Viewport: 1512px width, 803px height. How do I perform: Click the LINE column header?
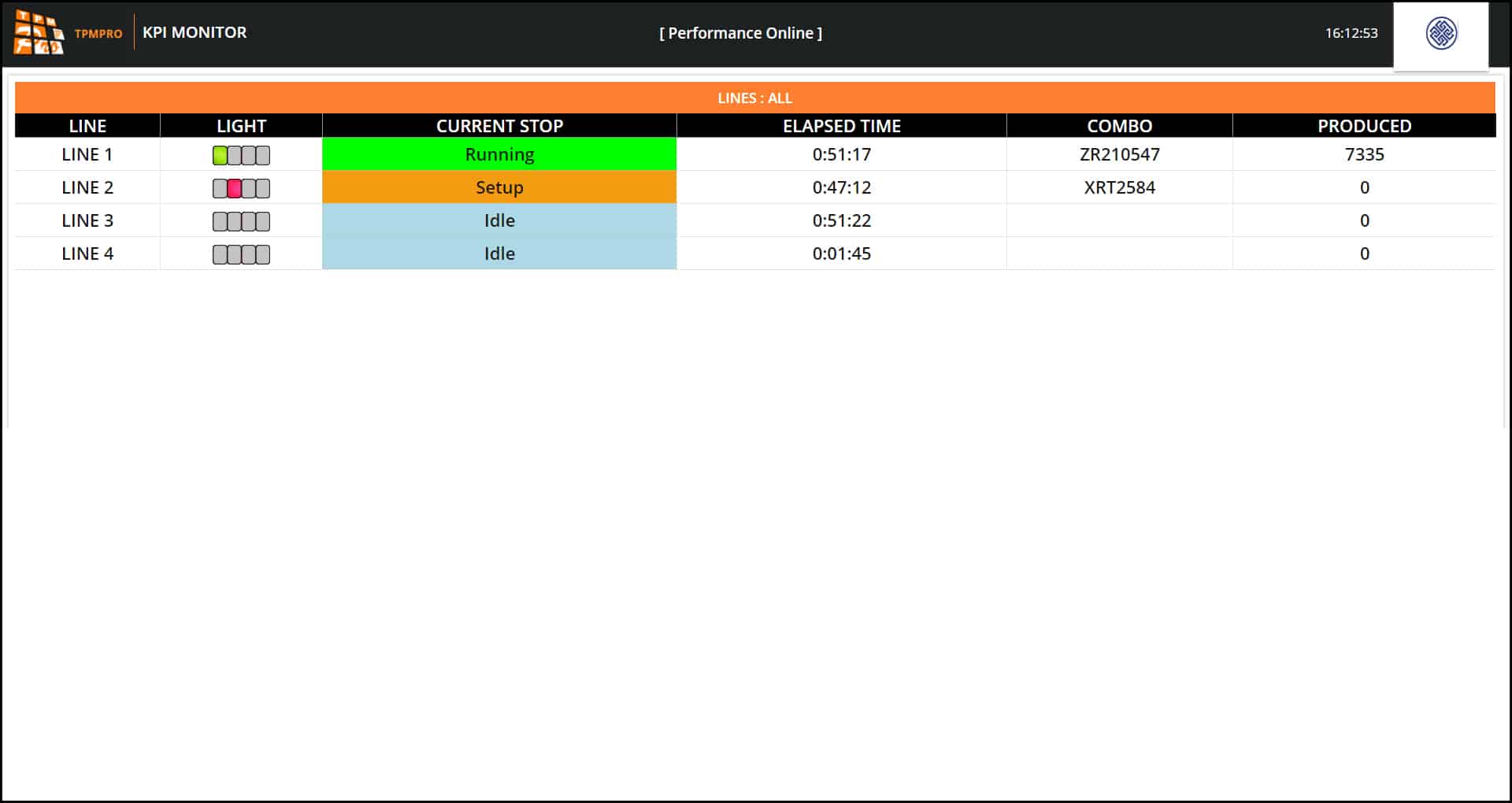tap(87, 126)
